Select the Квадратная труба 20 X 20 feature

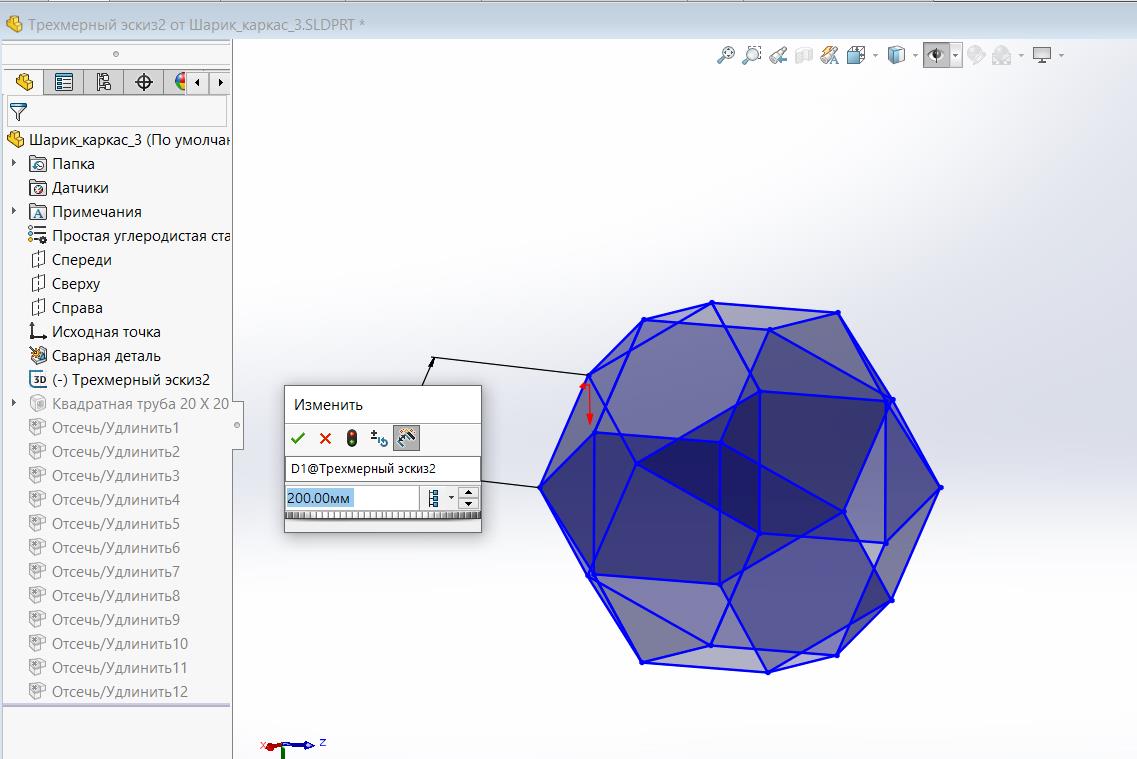click(x=128, y=403)
